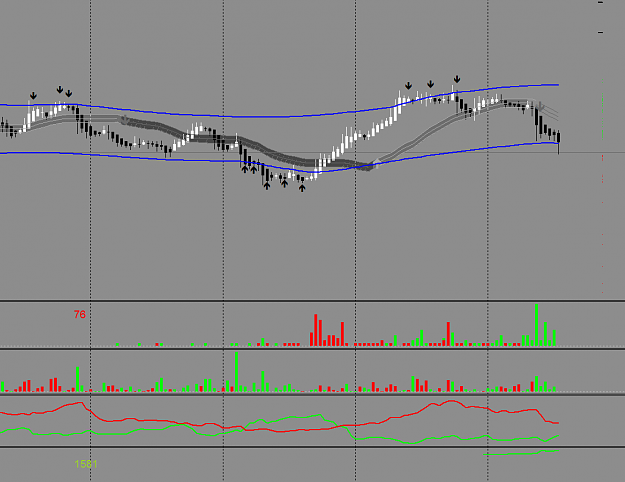Click the tallest red bar in upper histogram
Screen dimensions: 625x482
[315, 330]
